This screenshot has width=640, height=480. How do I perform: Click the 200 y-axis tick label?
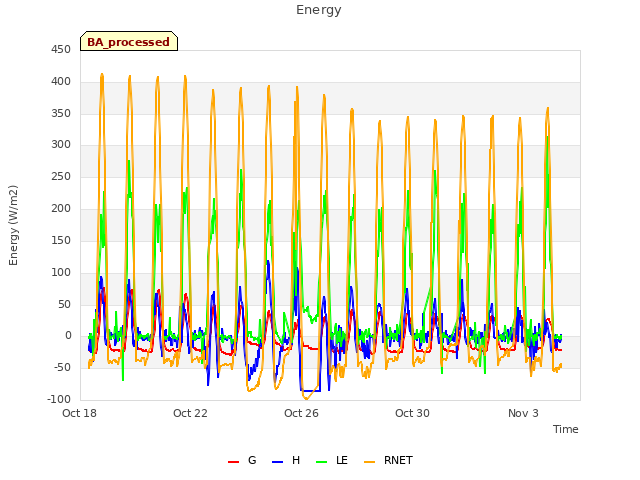pyautogui.click(x=61, y=208)
